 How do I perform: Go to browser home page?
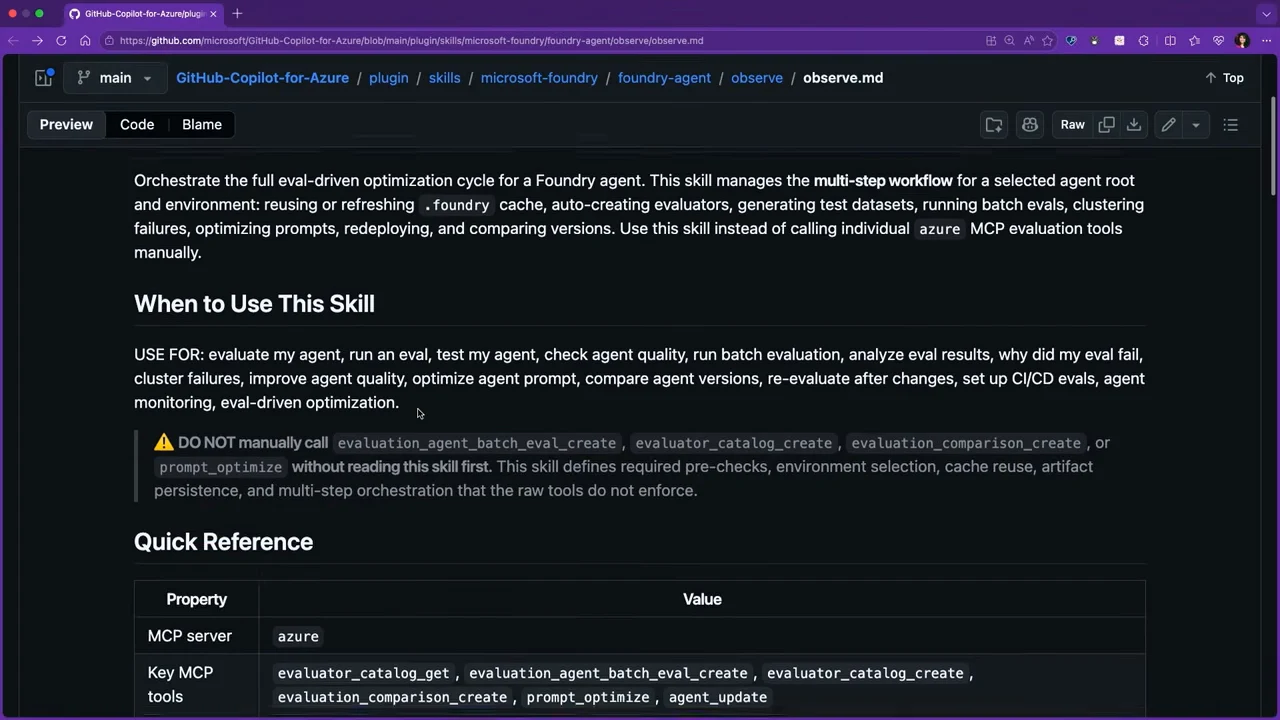[x=85, y=41]
